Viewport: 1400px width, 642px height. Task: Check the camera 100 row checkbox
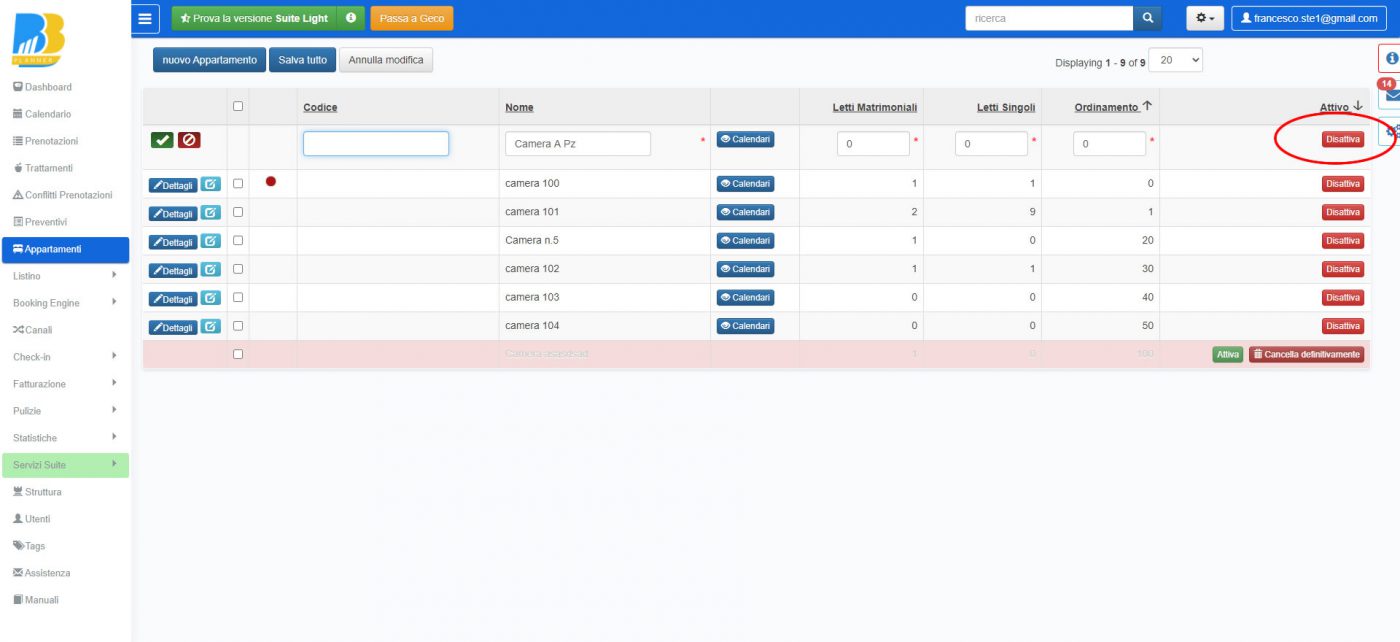tap(238, 183)
